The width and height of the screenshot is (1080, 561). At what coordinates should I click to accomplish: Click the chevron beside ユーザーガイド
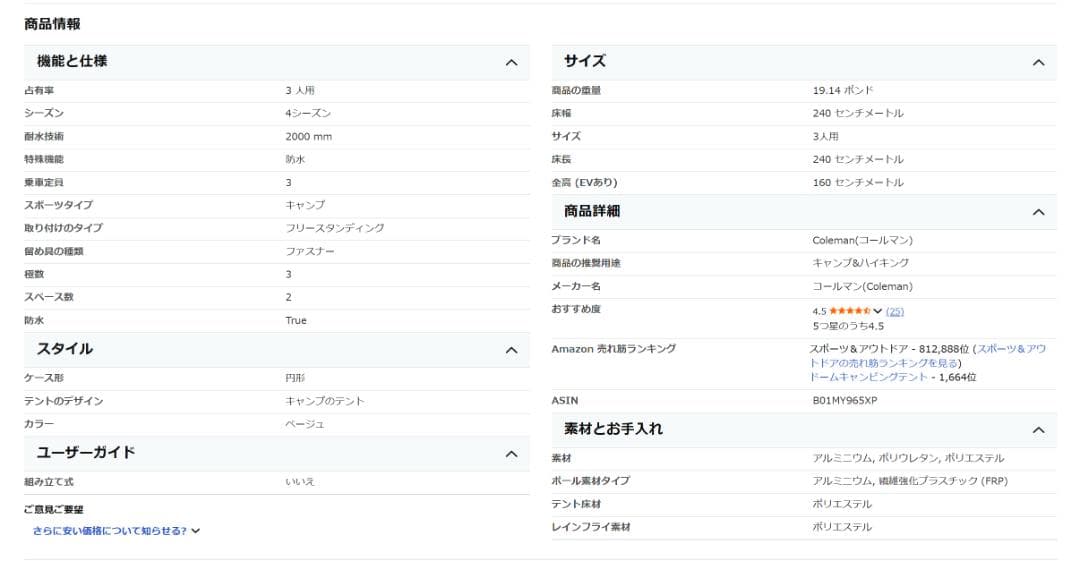click(511, 454)
